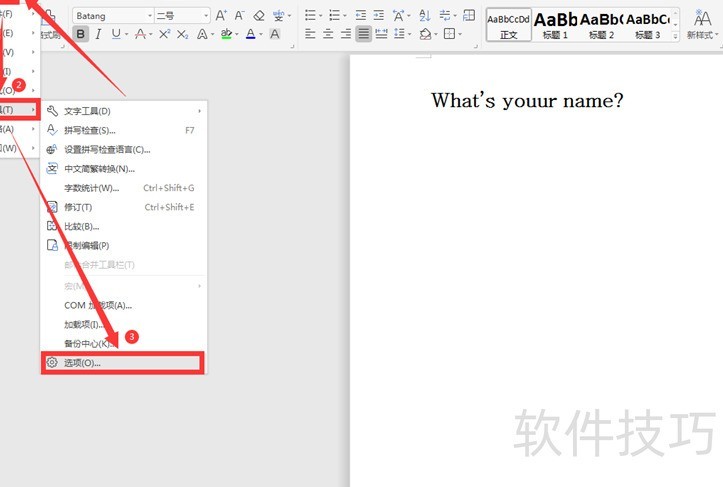723x487 pixels.
Task: Apply the 标题 1 heading style
Action: pos(555,24)
